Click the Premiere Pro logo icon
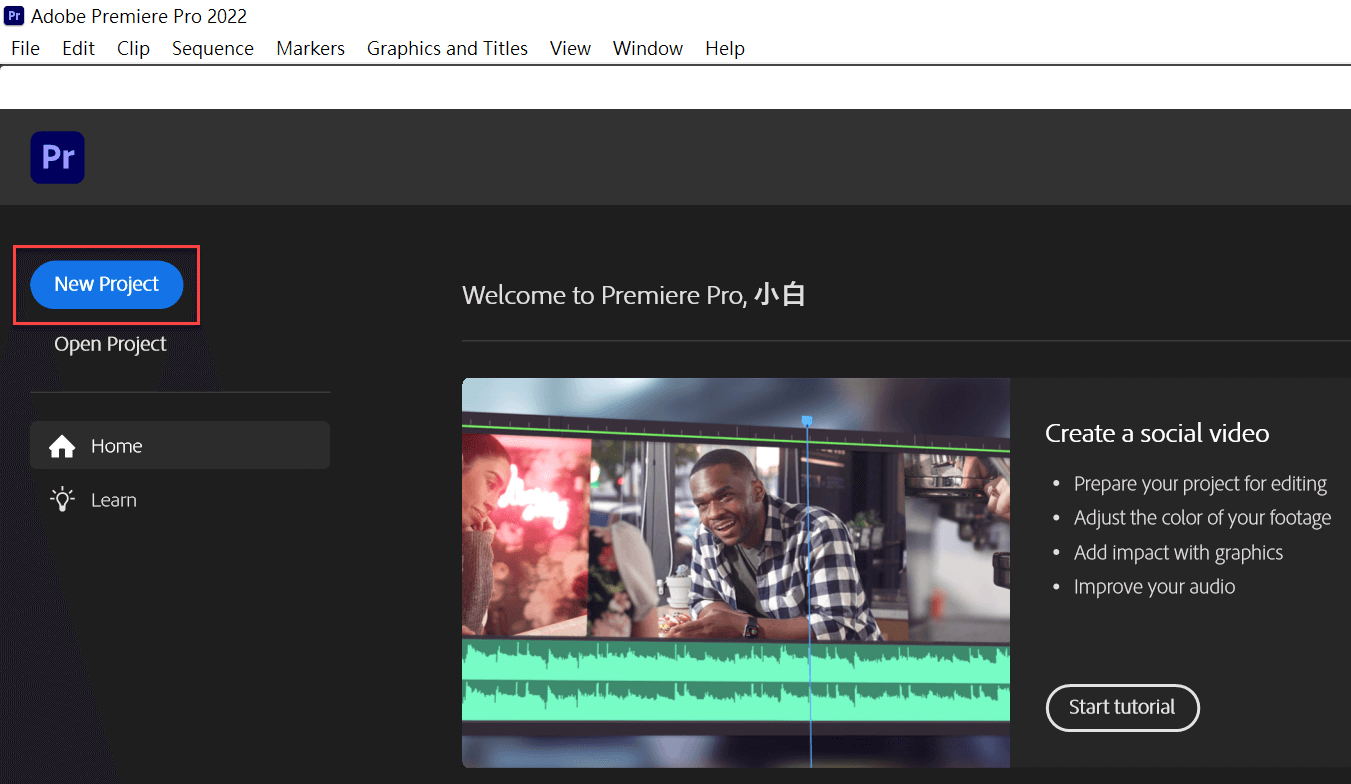 coord(57,157)
